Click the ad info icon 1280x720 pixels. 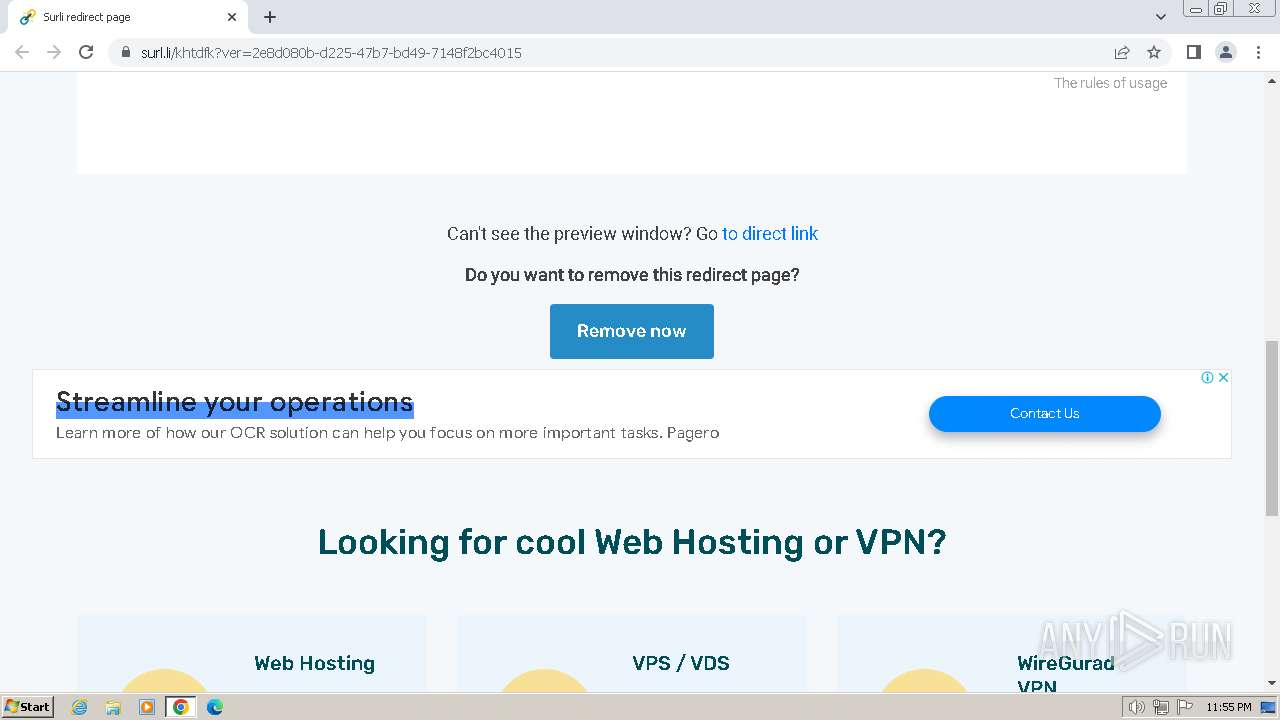click(x=1207, y=378)
